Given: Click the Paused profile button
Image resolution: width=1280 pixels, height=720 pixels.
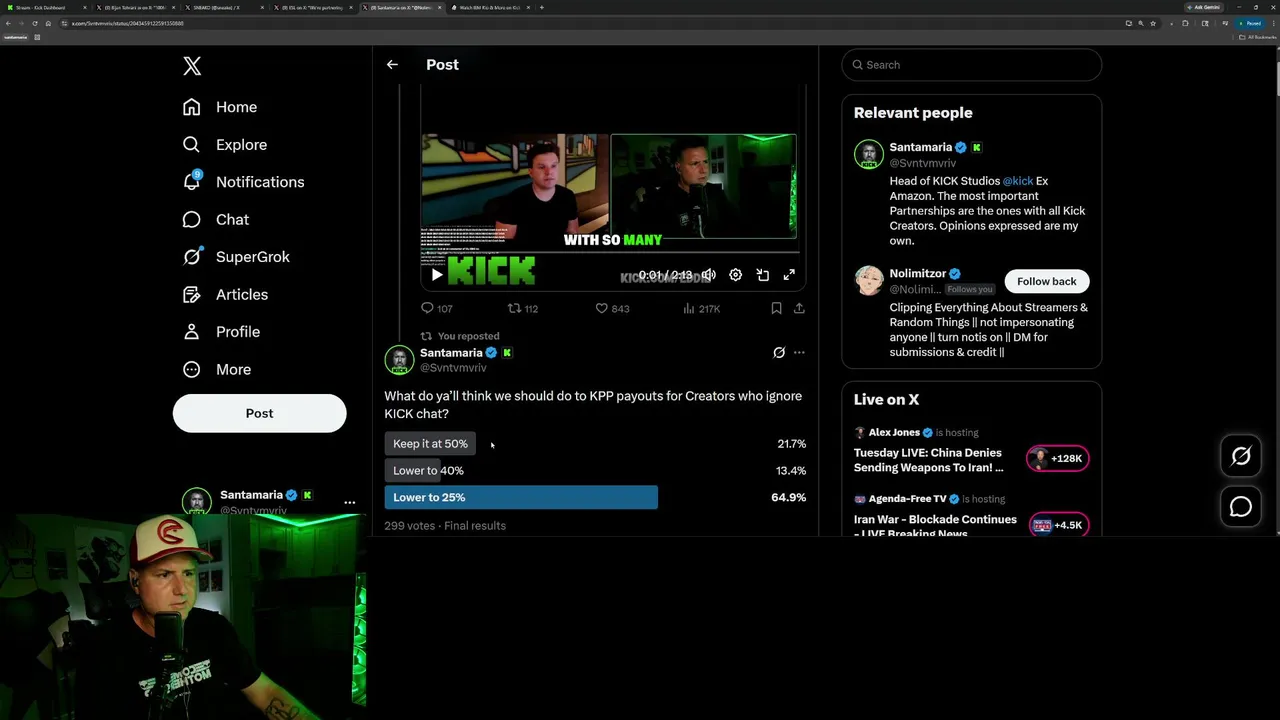Looking at the screenshot, I should coord(1250,23).
